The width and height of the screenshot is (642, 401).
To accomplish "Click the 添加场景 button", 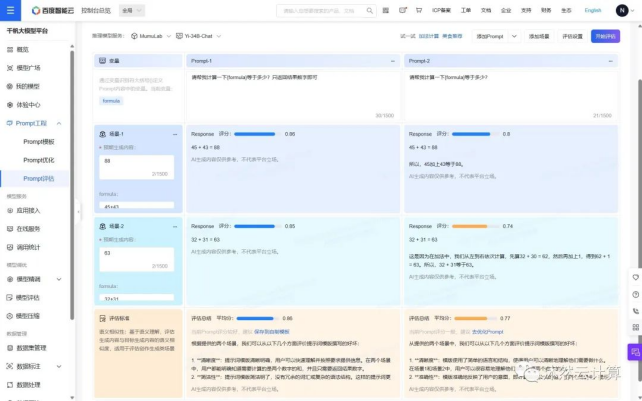I will pos(539,36).
